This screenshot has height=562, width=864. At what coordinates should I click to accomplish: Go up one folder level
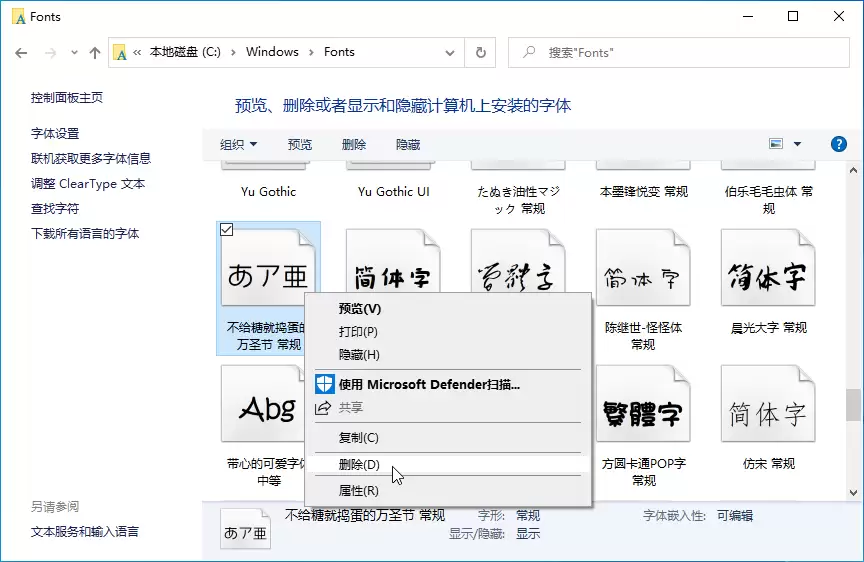(x=95, y=53)
